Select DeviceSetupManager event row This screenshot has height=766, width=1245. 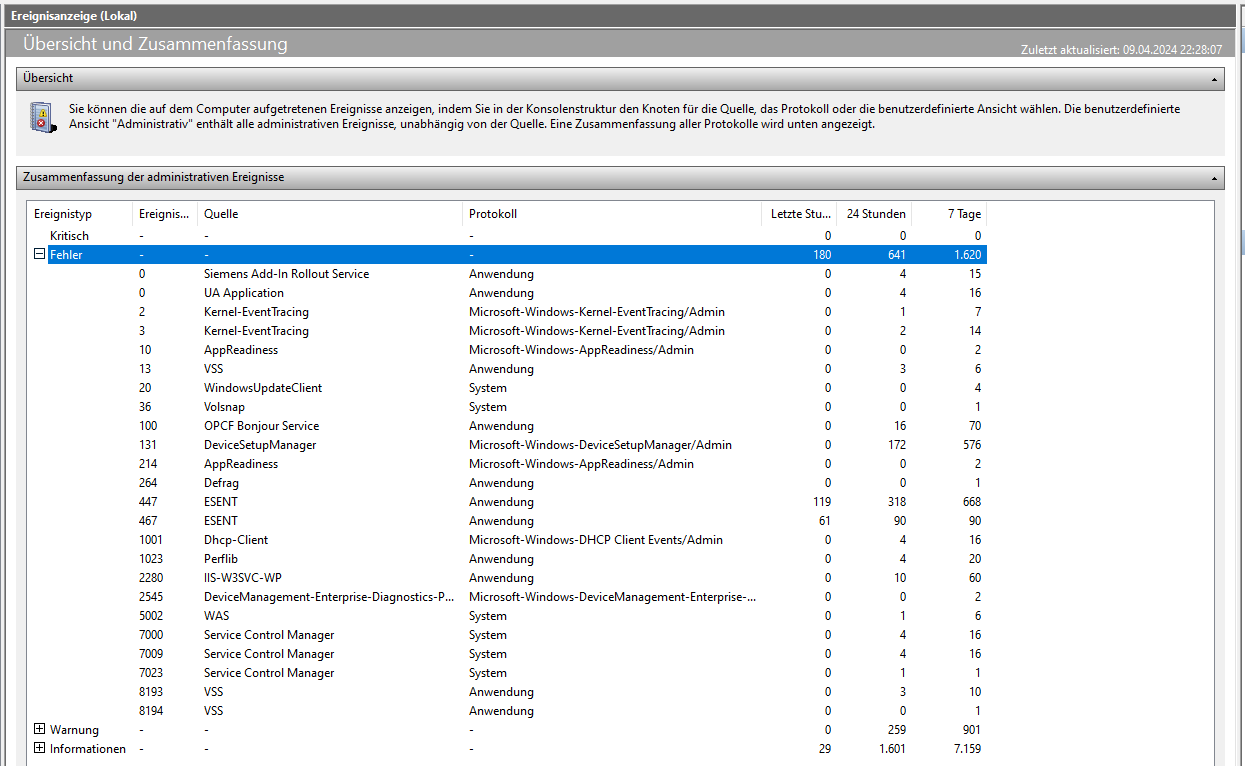coord(508,445)
